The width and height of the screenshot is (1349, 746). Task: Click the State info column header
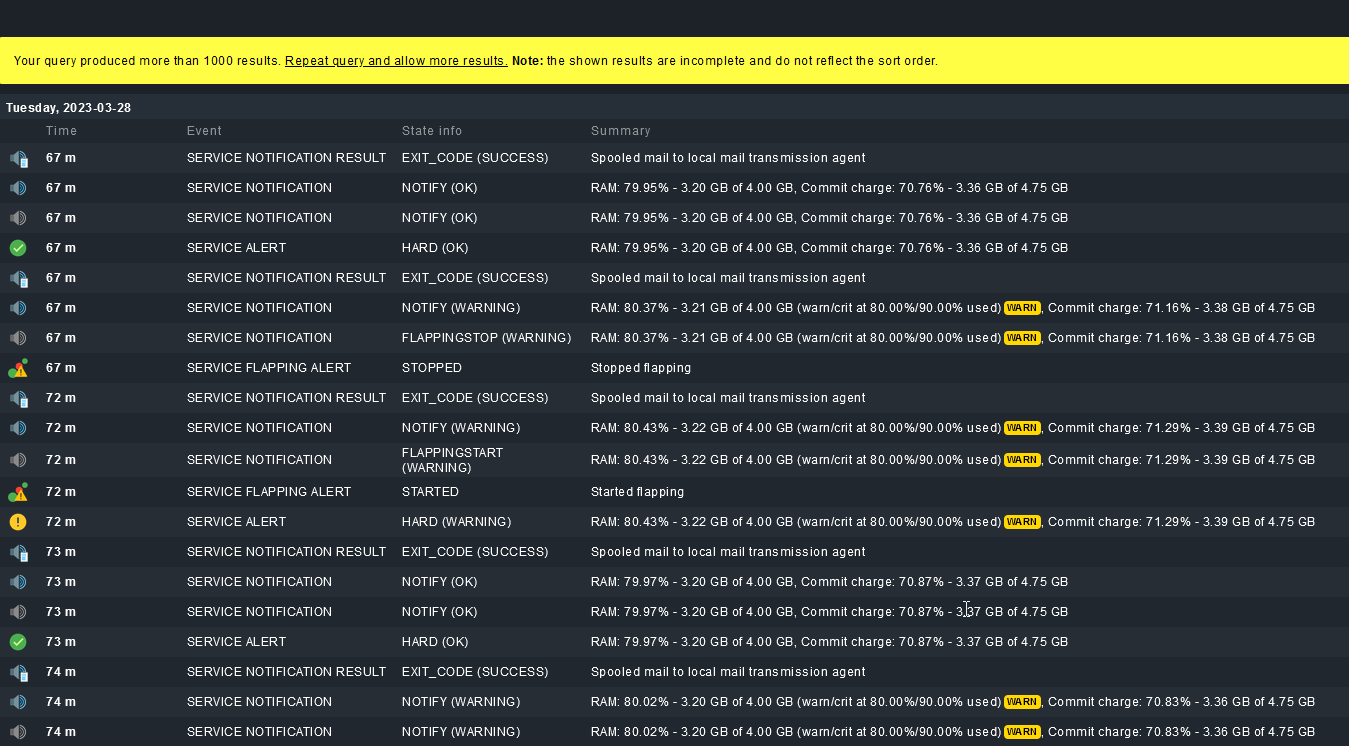coord(432,131)
